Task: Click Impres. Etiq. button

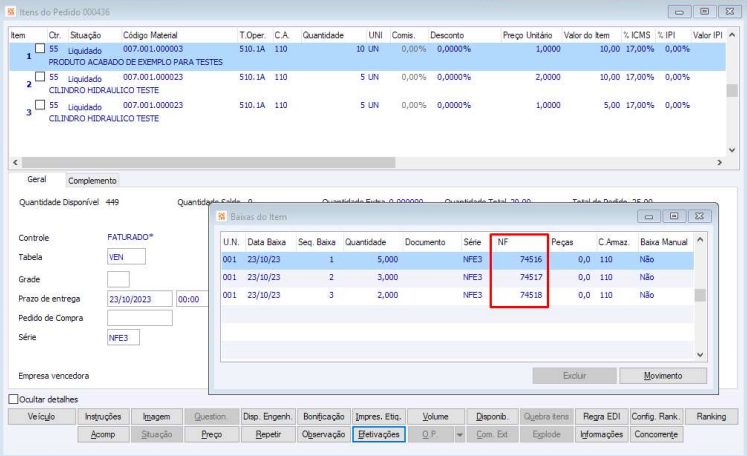Action: (379, 416)
